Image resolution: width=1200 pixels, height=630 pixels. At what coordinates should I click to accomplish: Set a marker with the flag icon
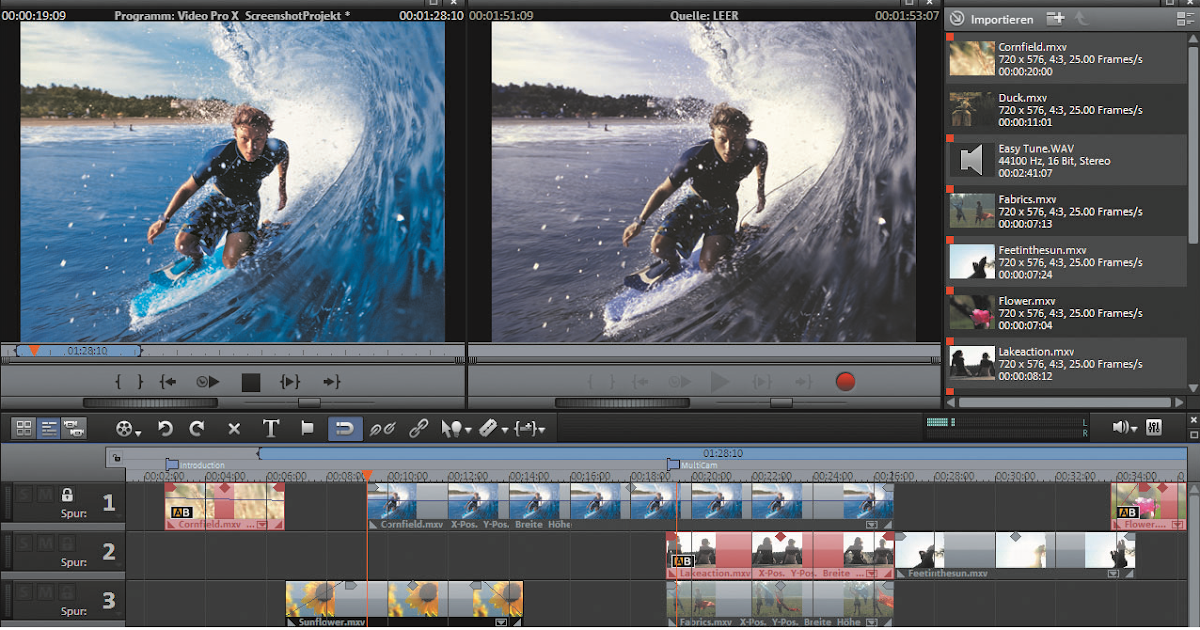[x=306, y=428]
